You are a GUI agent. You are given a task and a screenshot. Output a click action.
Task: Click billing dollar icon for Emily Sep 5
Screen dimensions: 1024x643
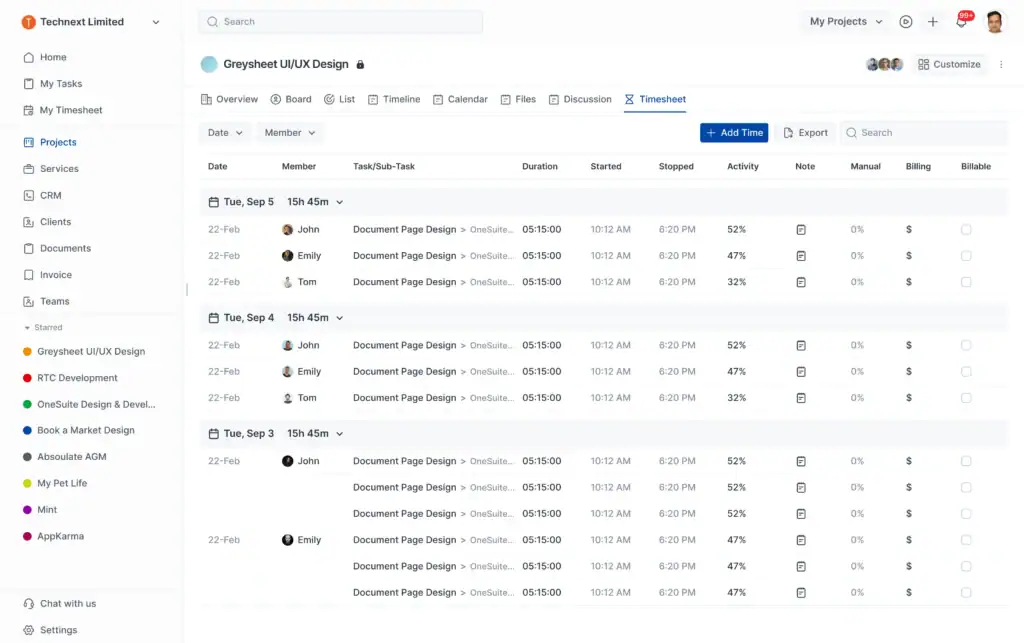908,256
